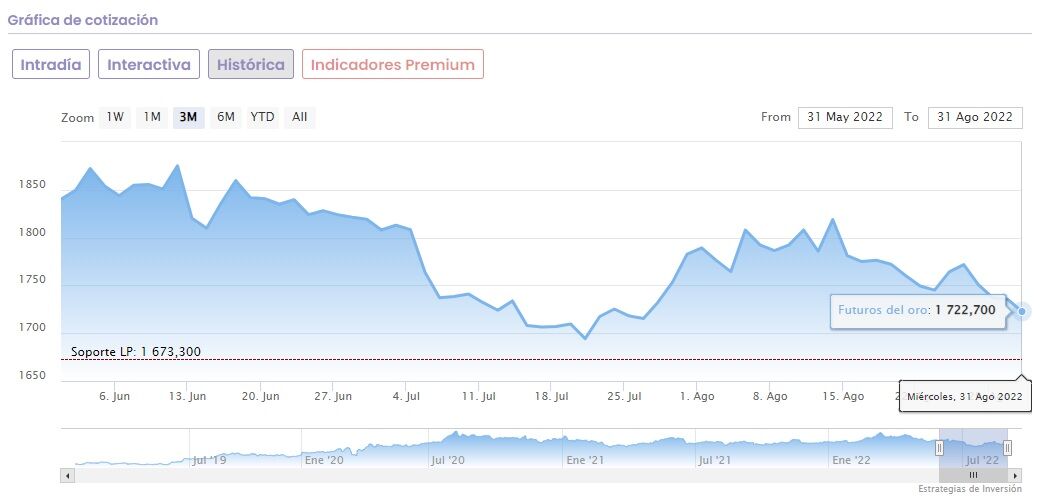
Task: Set zoom range to 1W
Action: click(115, 117)
